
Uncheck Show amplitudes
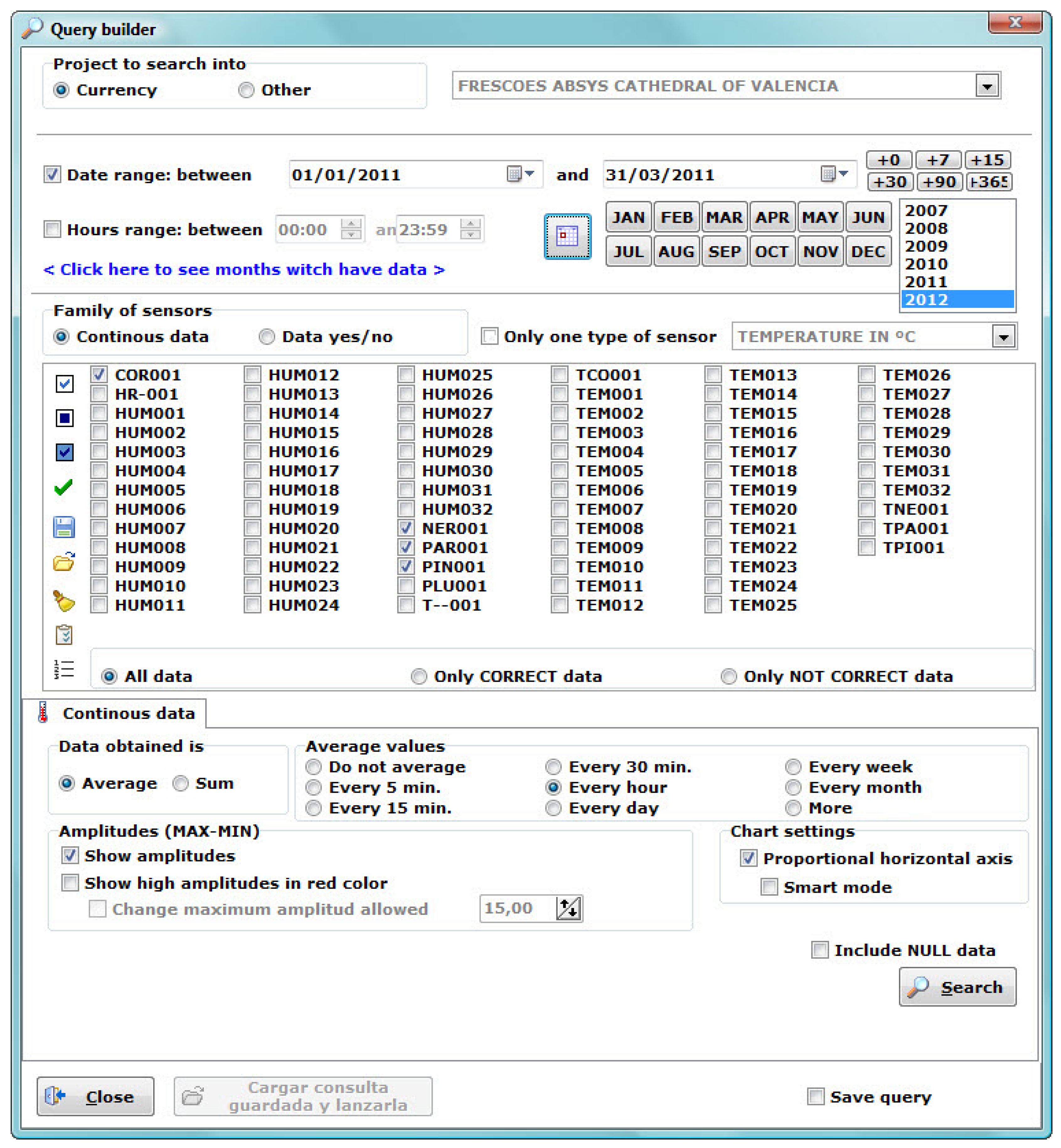click(x=70, y=855)
